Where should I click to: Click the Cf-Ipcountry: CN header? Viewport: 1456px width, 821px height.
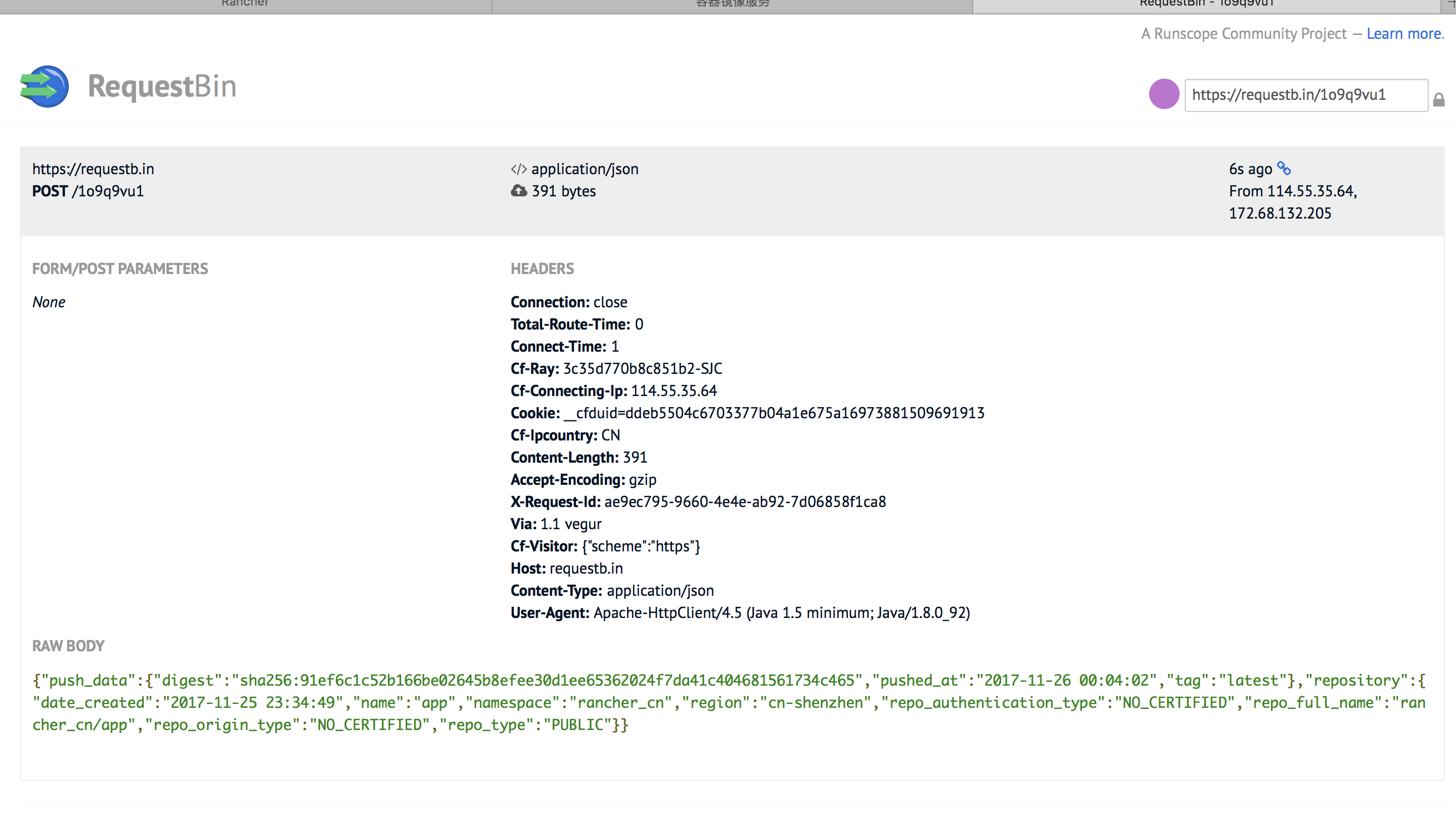point(565,435)
